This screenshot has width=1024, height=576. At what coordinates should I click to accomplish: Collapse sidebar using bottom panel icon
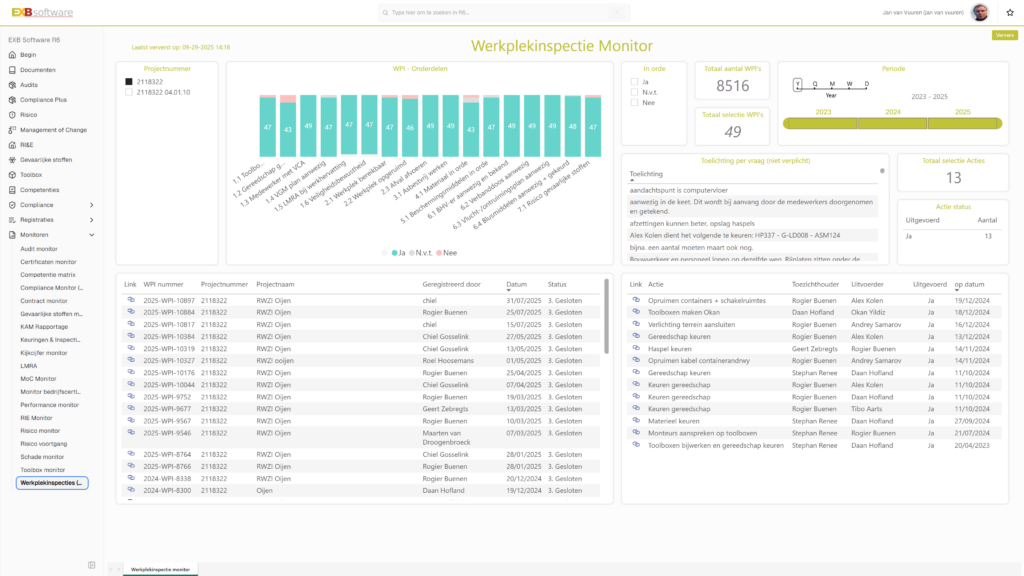[x=92, y=565]
